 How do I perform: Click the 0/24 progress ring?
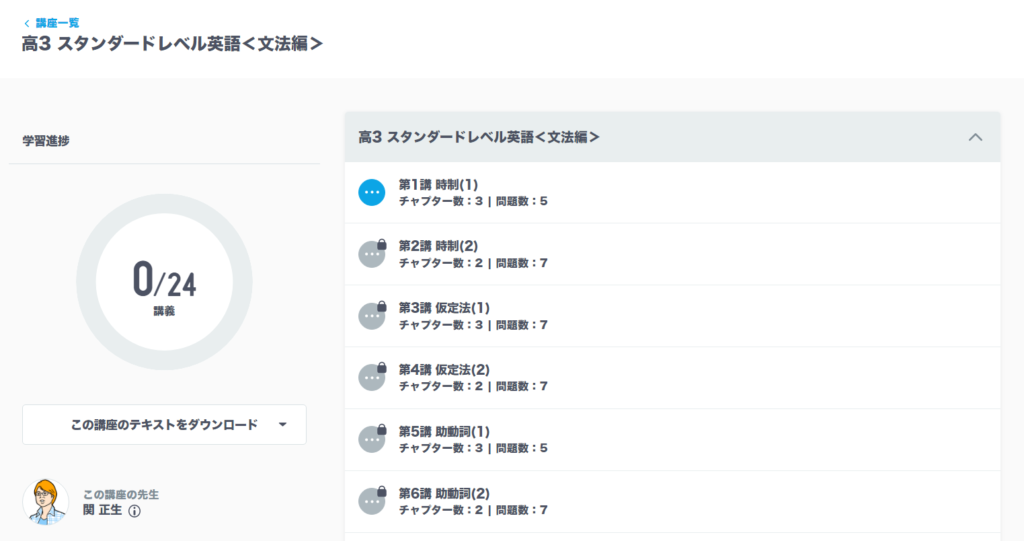click(x=165, y=282)
